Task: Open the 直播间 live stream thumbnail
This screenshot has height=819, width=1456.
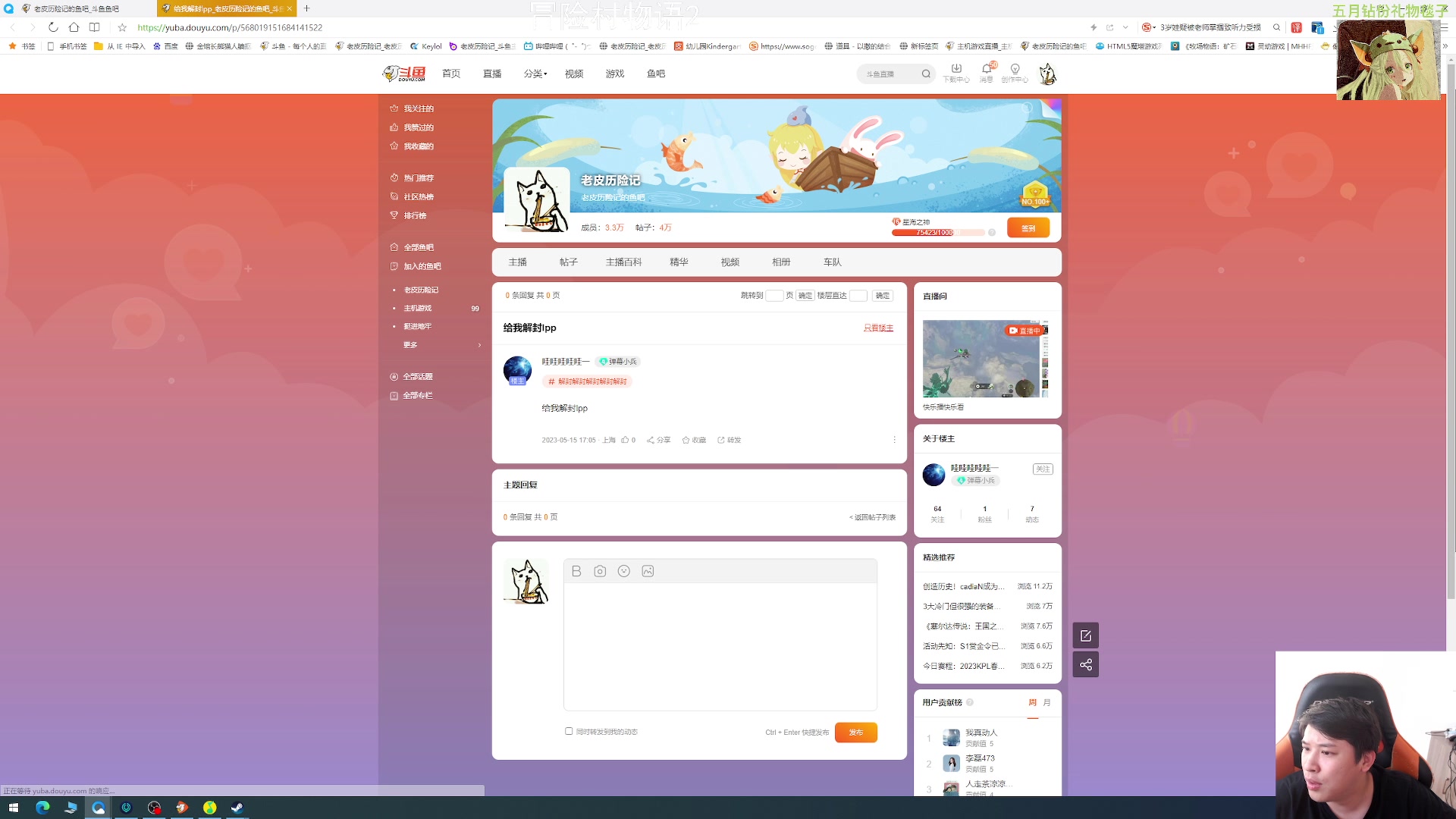Action: coord(985,359)
